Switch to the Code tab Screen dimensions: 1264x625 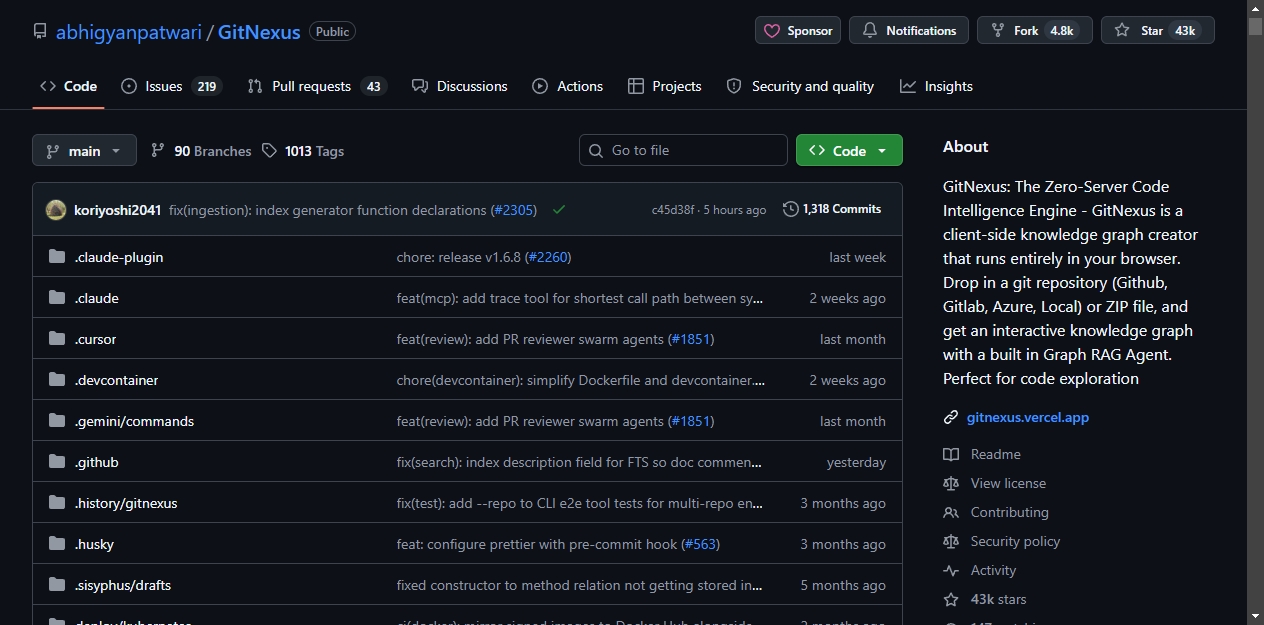(x=68, y=86)
